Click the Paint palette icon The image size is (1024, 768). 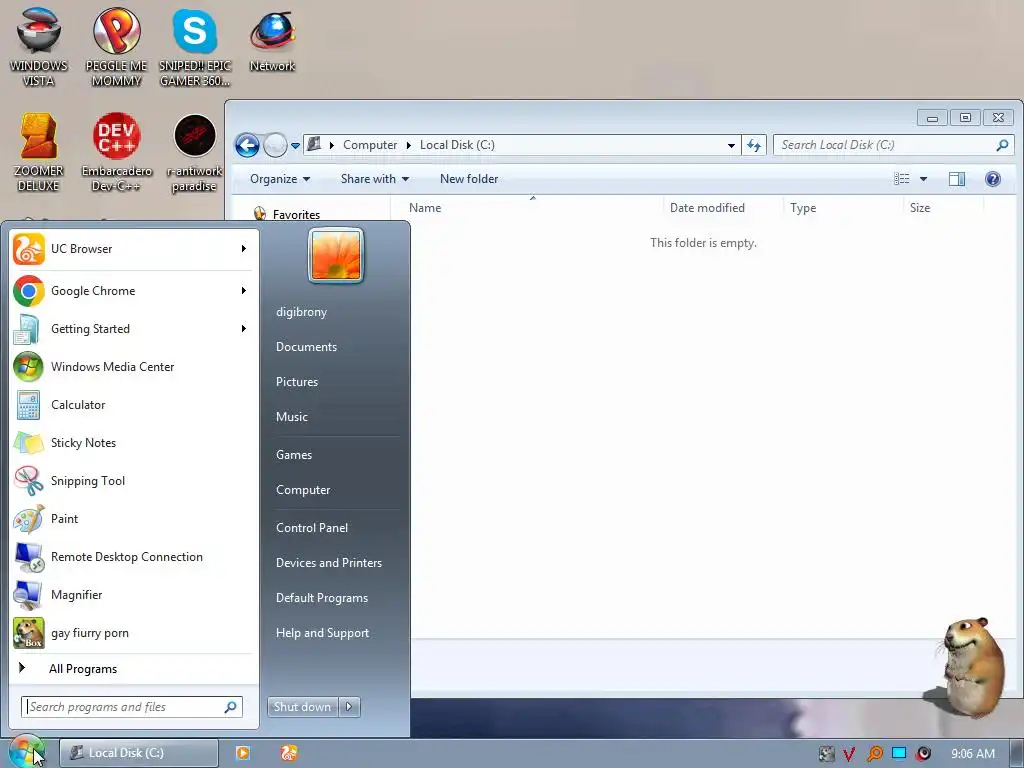[29, 519]
